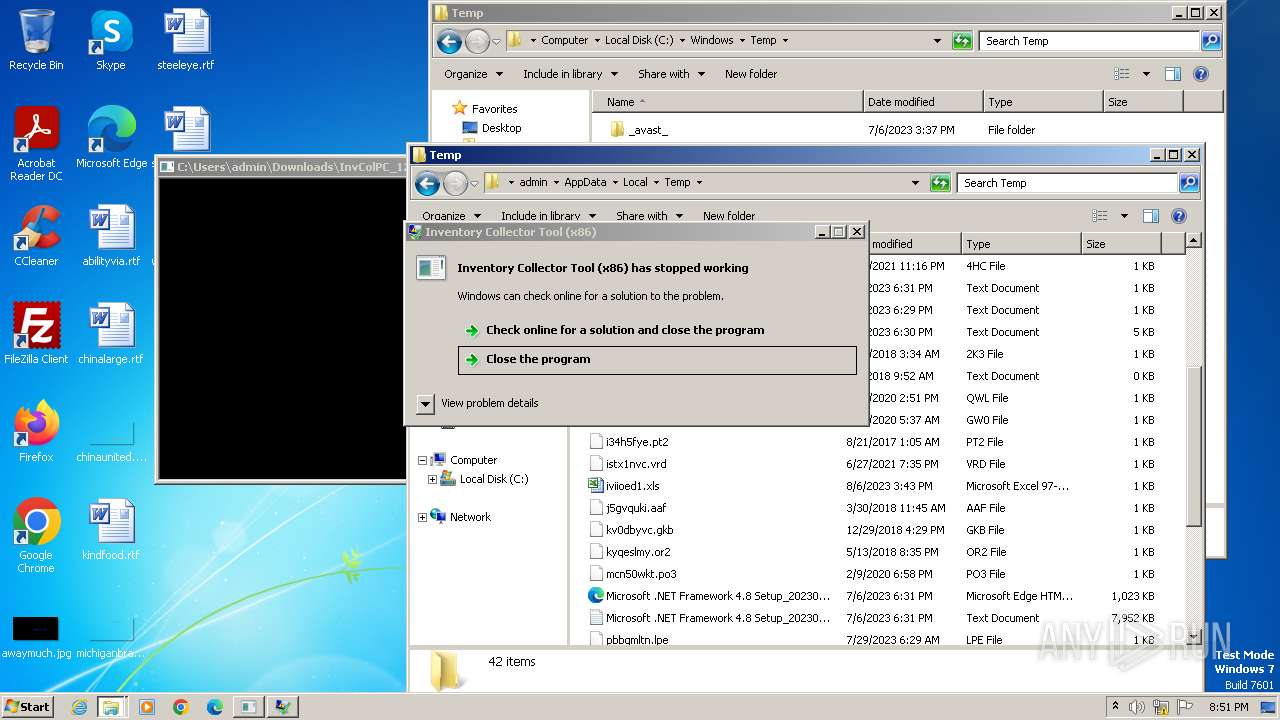
Task: Open view options dropdown in rear Temp window
Action: point(1146,74)
